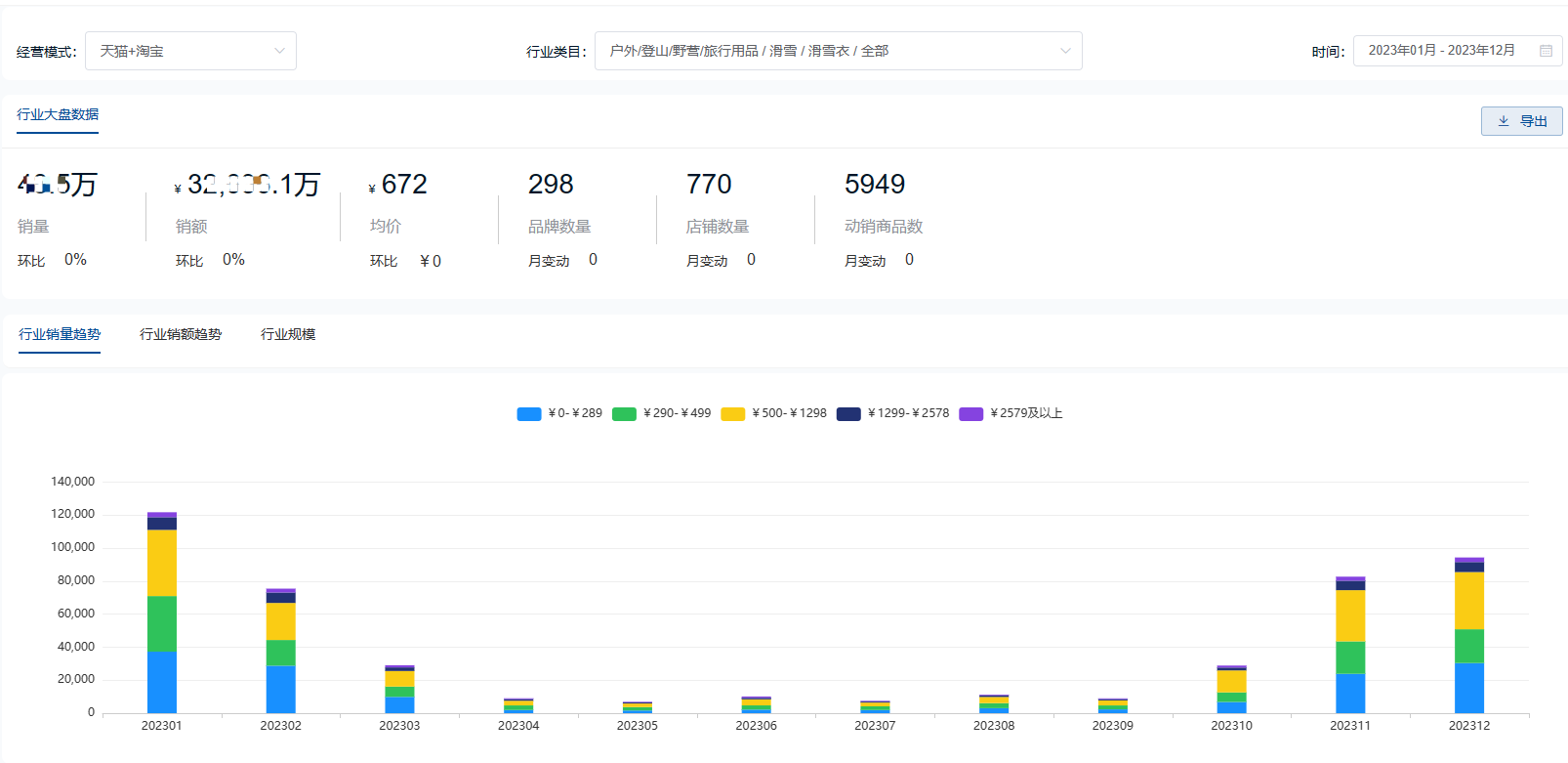Click the 店铺数量 label
The width and height of the screenshot is (1568, 763).
[718, 226]
